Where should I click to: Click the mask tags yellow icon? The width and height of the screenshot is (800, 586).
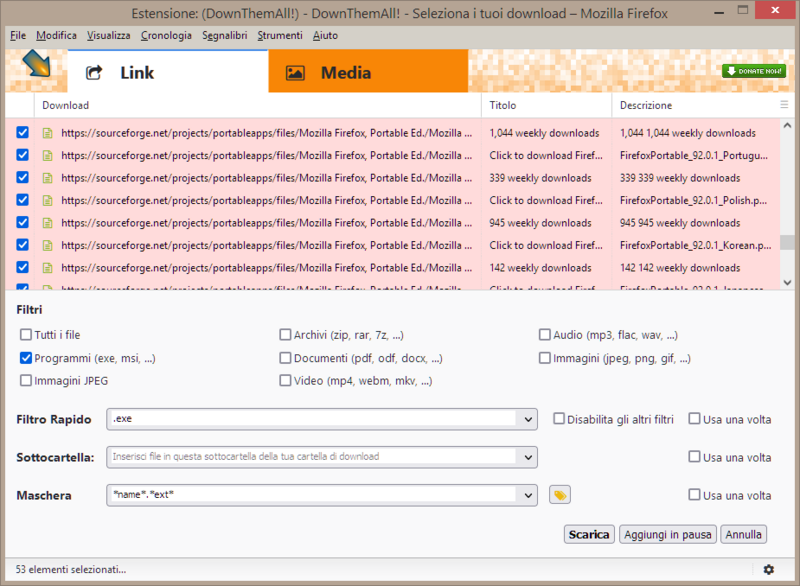pyautogui.click(x=560, y=495)
